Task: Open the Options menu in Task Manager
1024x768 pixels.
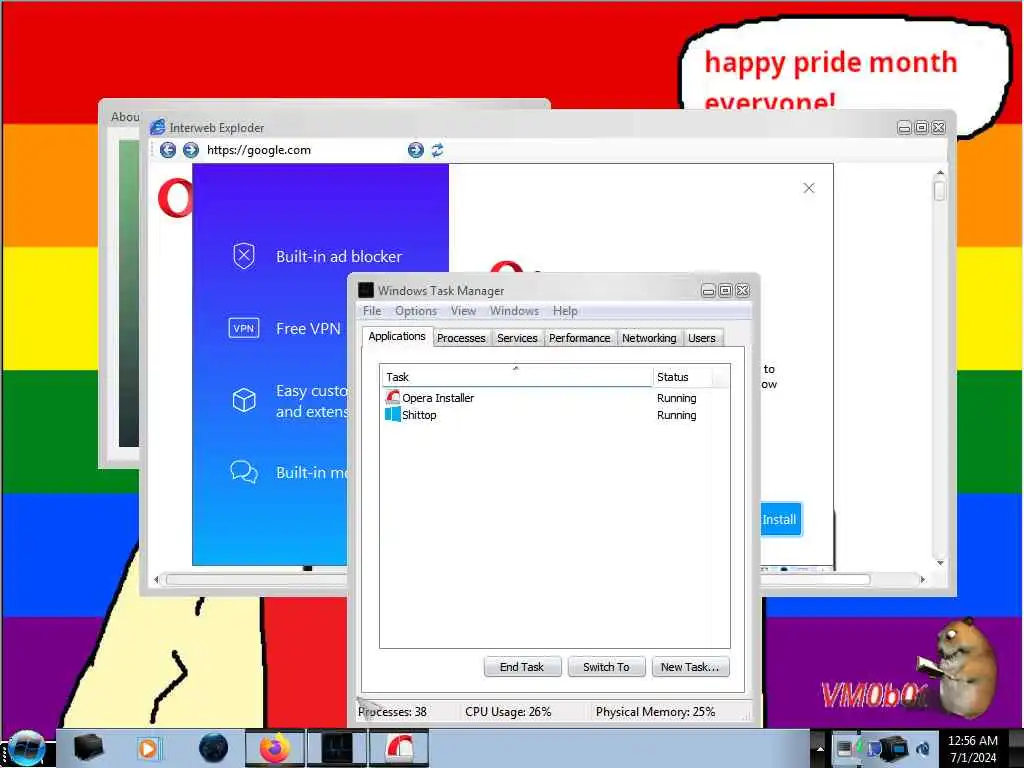Action: (x=415, y=311)
